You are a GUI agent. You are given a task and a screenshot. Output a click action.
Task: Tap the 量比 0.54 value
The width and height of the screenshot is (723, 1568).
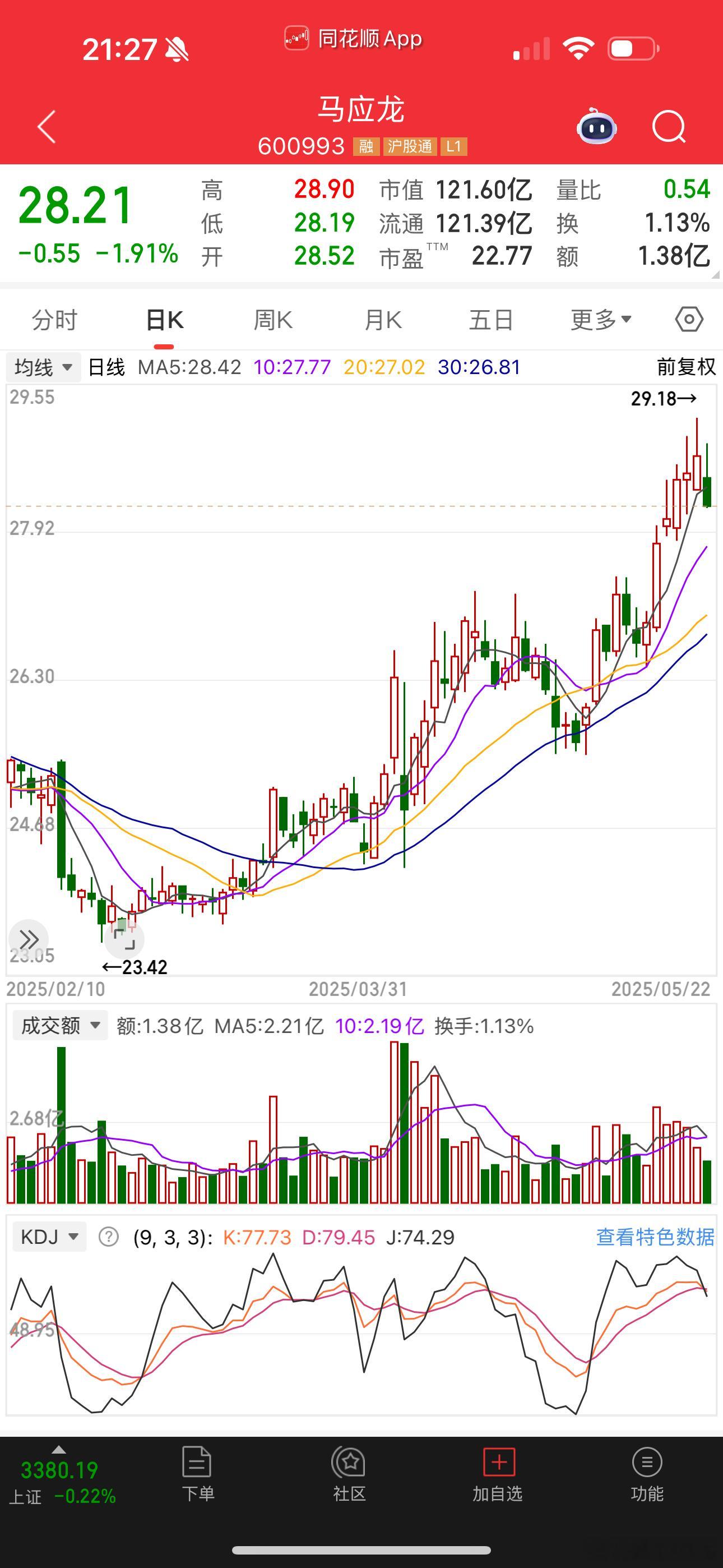coord(687,190)
